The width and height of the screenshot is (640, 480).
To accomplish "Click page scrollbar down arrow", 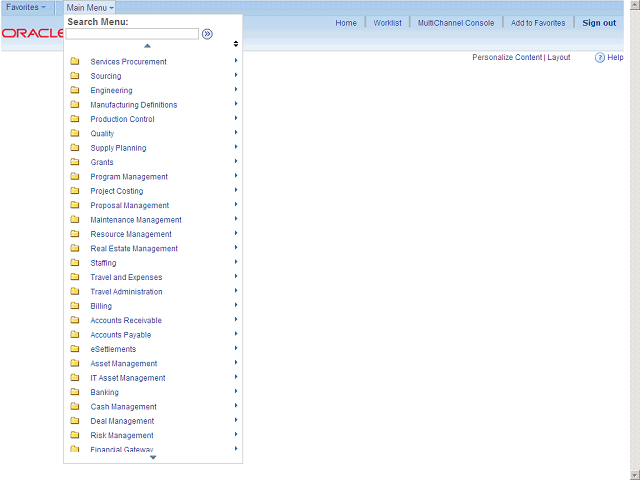I will (x=635, y=475).
